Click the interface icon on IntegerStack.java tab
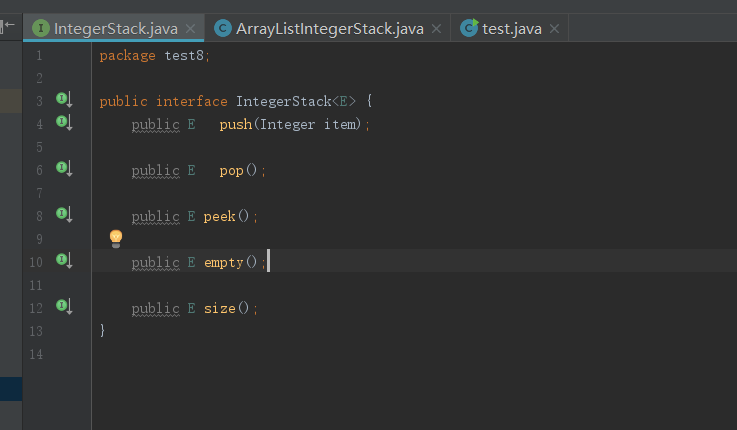The height and width of the screenshot is (430, 737). pos(41,29)
